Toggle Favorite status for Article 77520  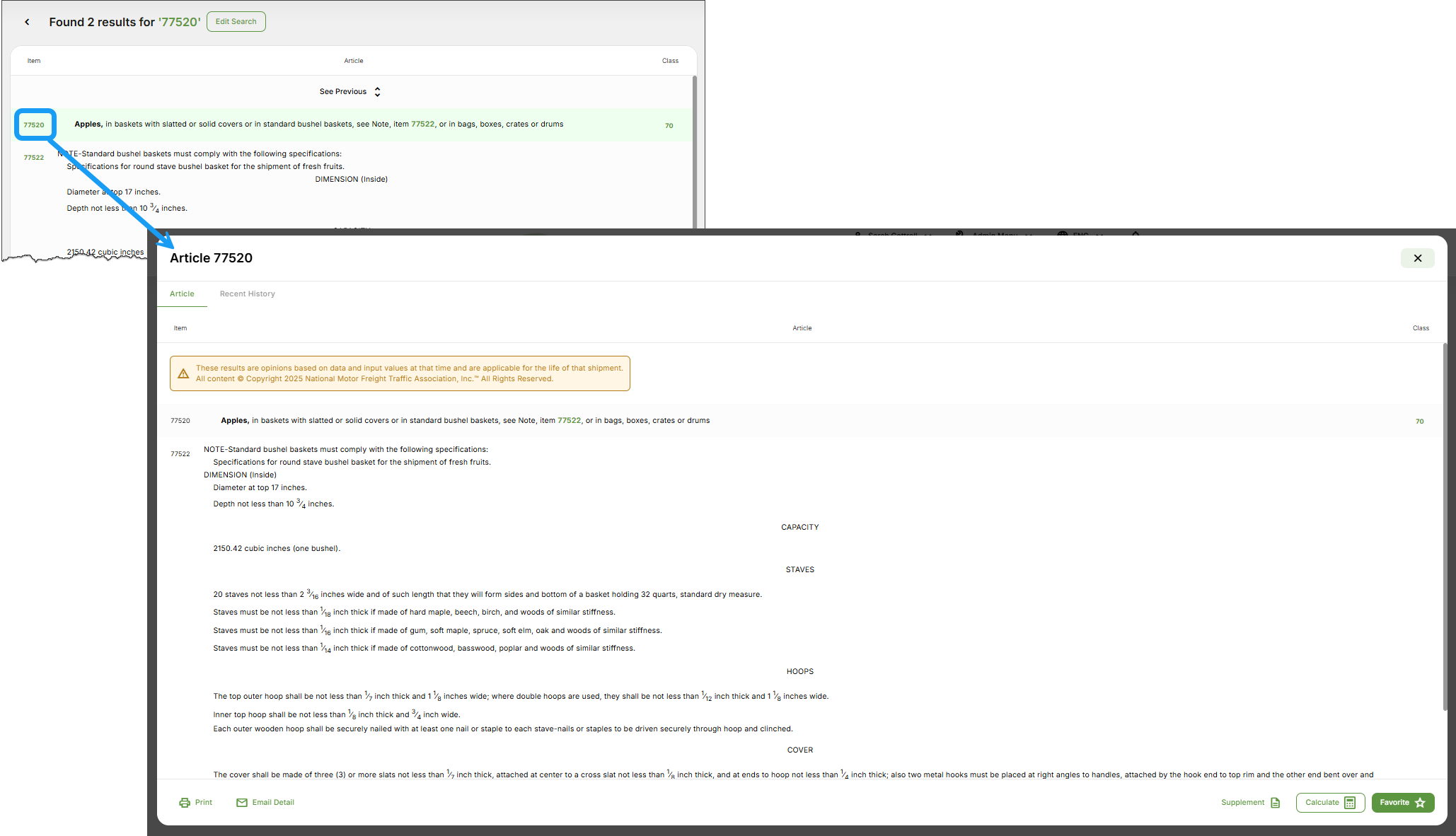[1402, 802]
